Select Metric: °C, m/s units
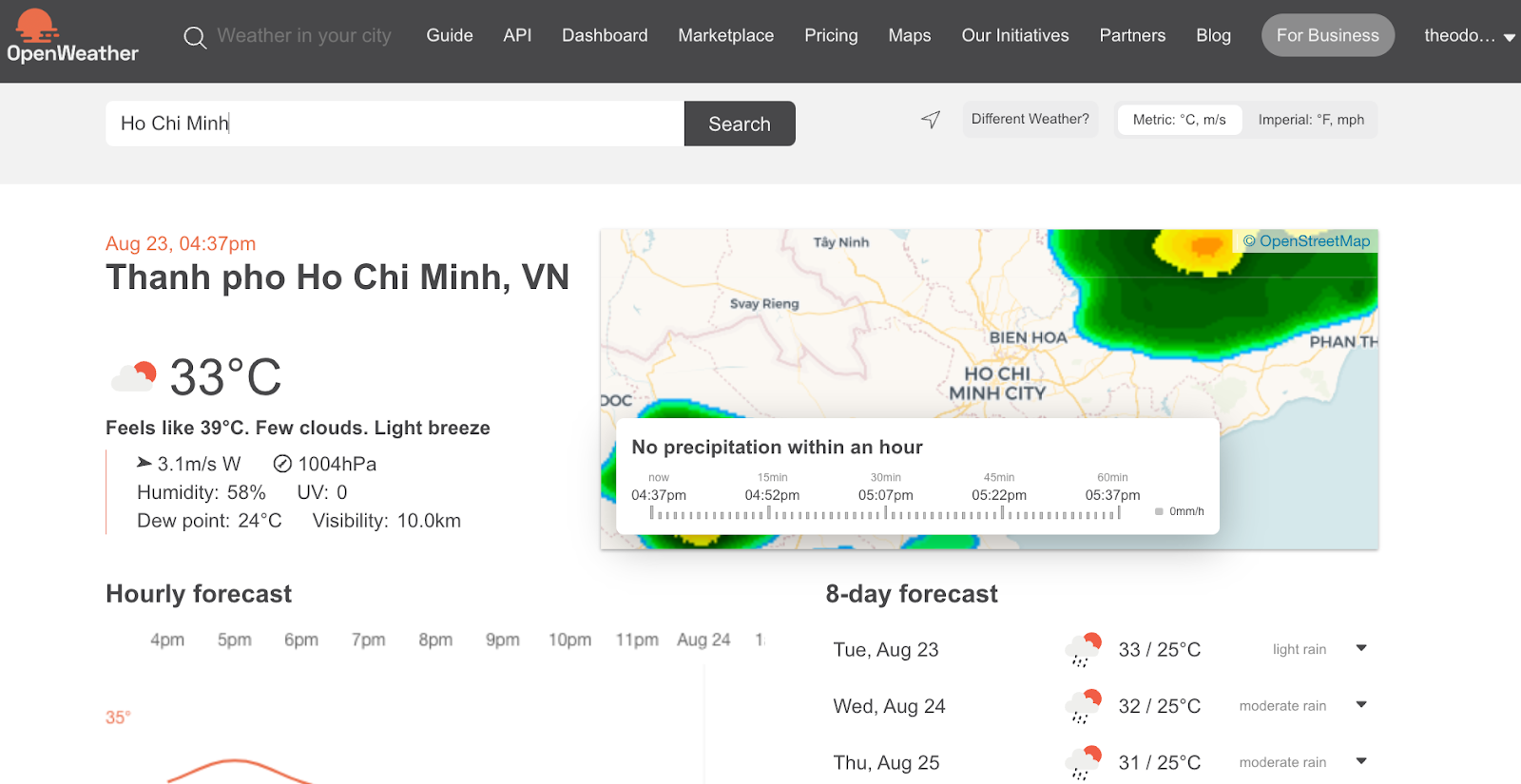 click(x=1180, y=120)
